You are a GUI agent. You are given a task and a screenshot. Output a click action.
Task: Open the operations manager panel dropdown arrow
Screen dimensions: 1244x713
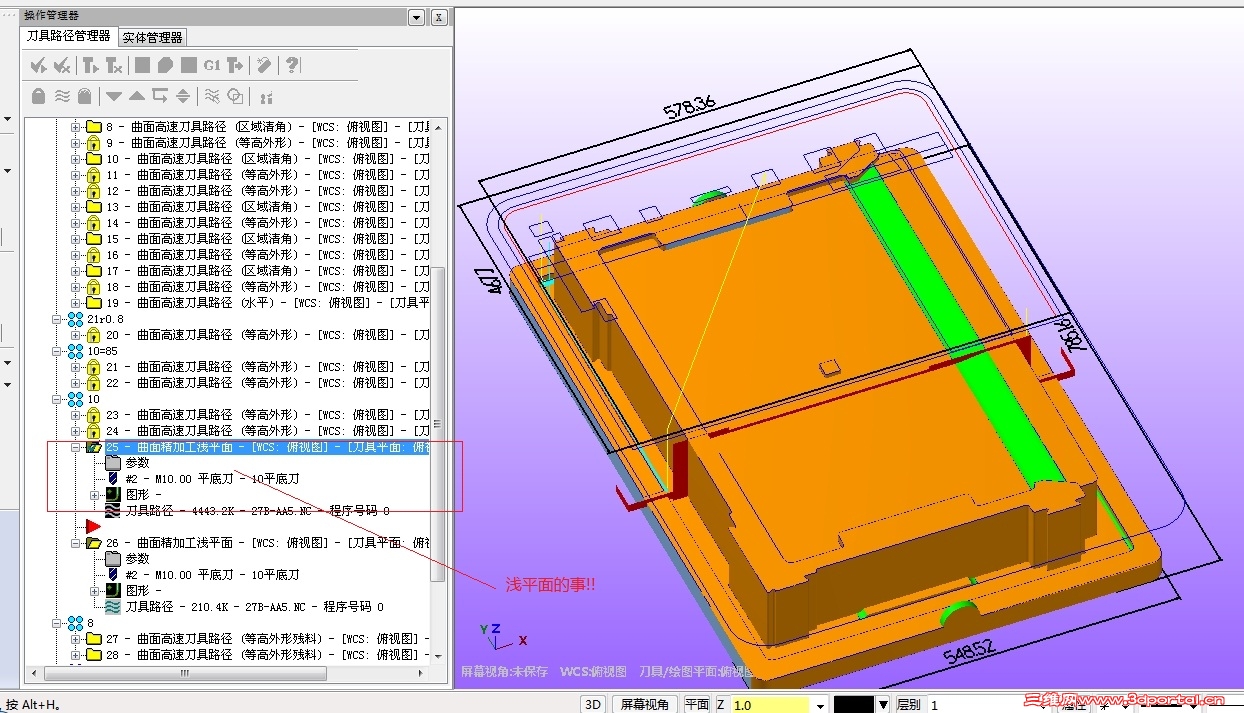416,17
